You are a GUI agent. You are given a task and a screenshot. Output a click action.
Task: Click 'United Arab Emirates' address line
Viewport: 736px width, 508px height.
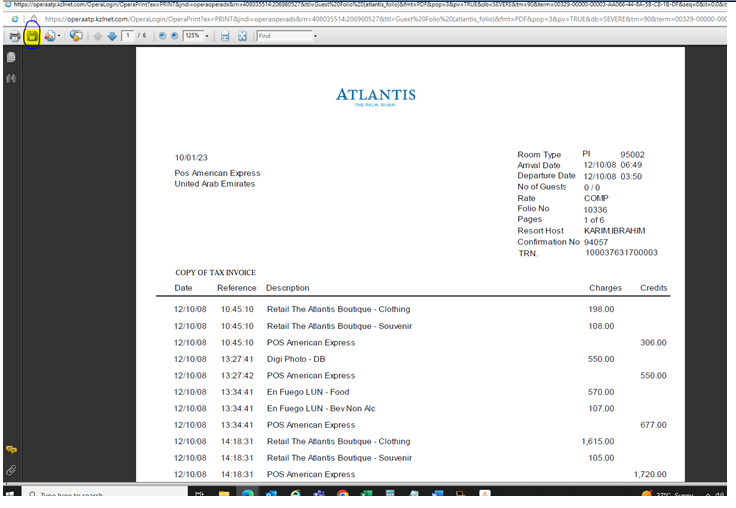coord(215,184)
